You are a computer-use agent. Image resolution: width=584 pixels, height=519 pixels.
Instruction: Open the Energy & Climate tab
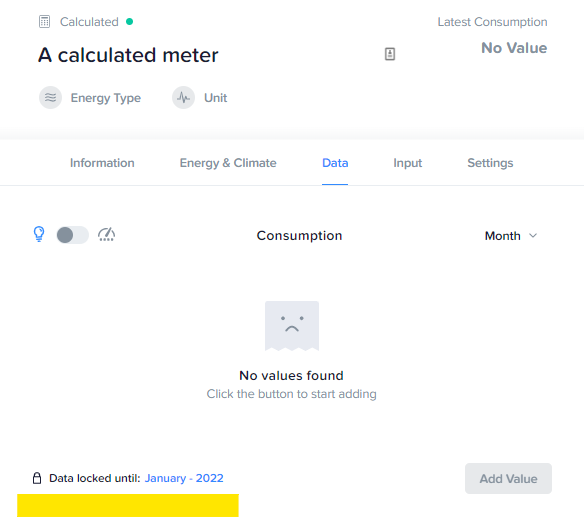228,163
